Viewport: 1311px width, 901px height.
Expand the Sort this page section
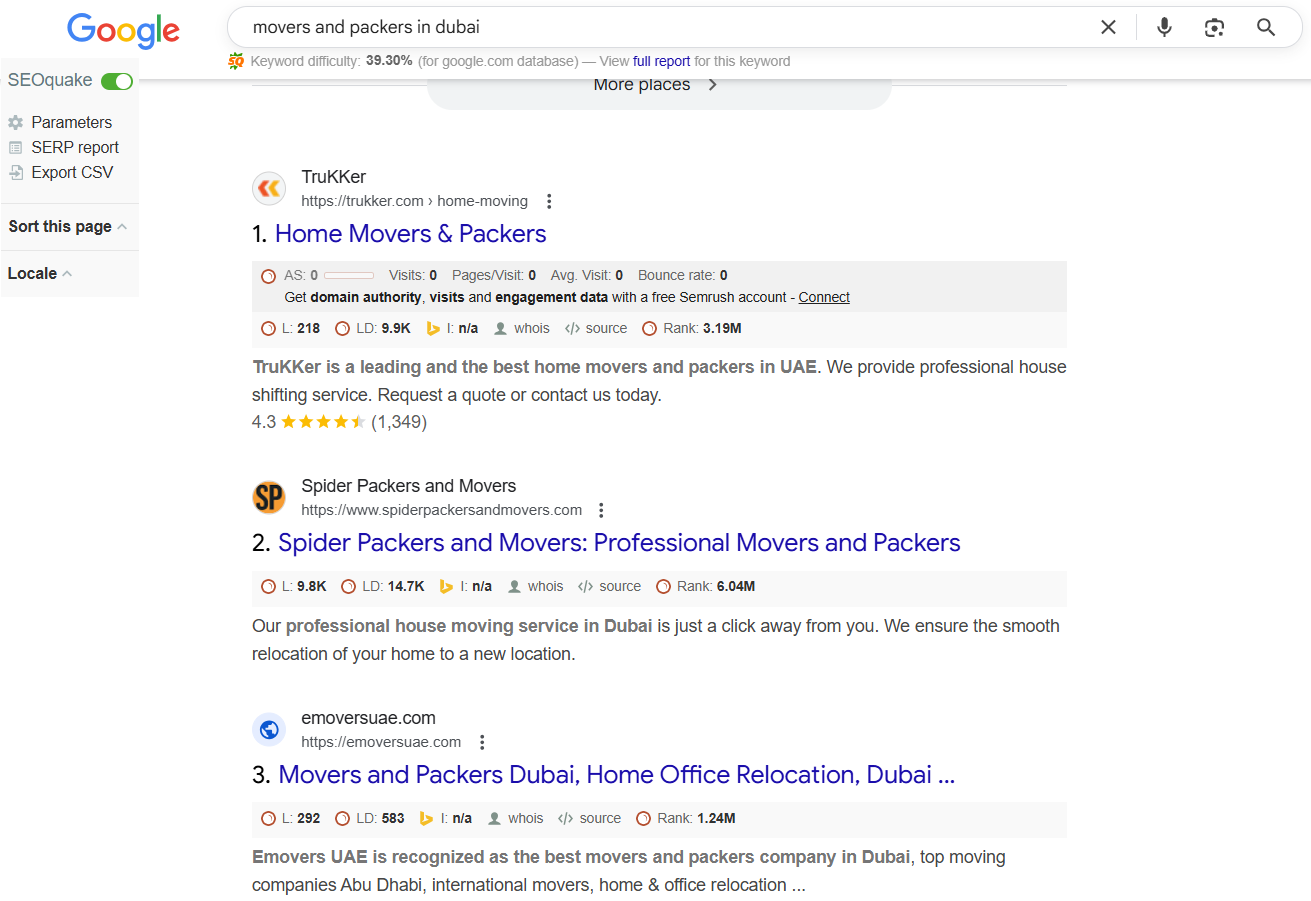(67, 226)
